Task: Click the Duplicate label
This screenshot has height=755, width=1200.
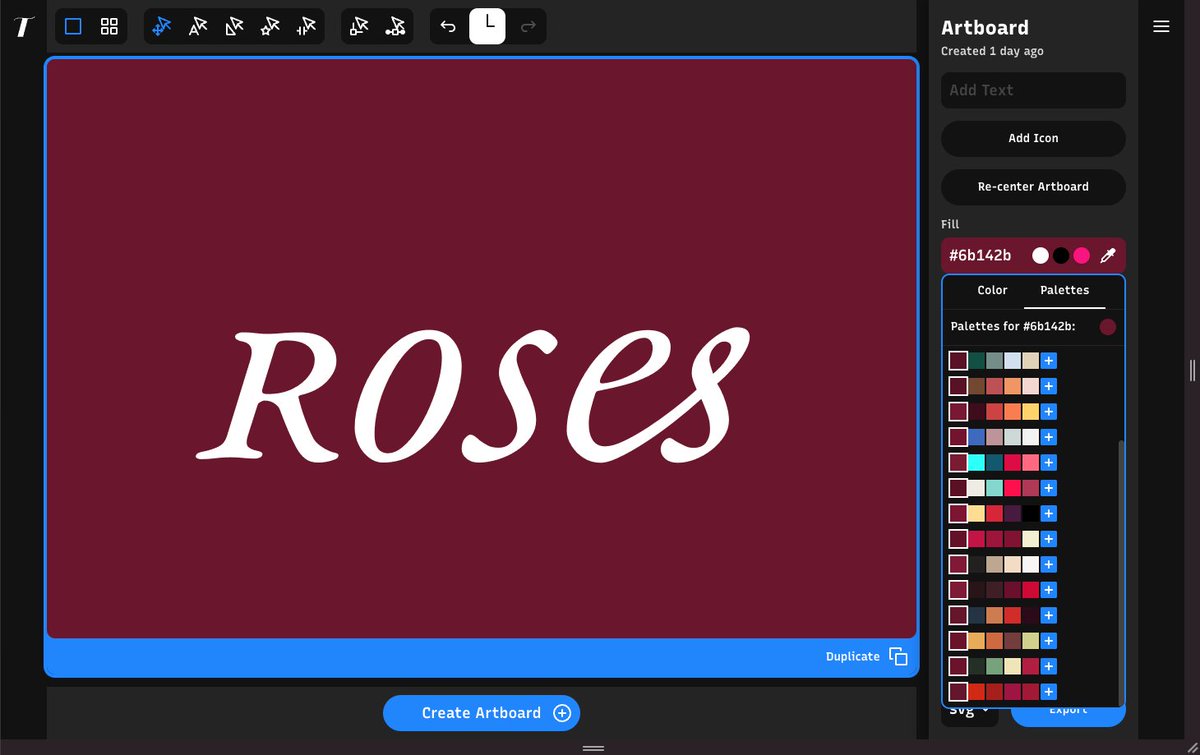Action: (x=853, y=657)
